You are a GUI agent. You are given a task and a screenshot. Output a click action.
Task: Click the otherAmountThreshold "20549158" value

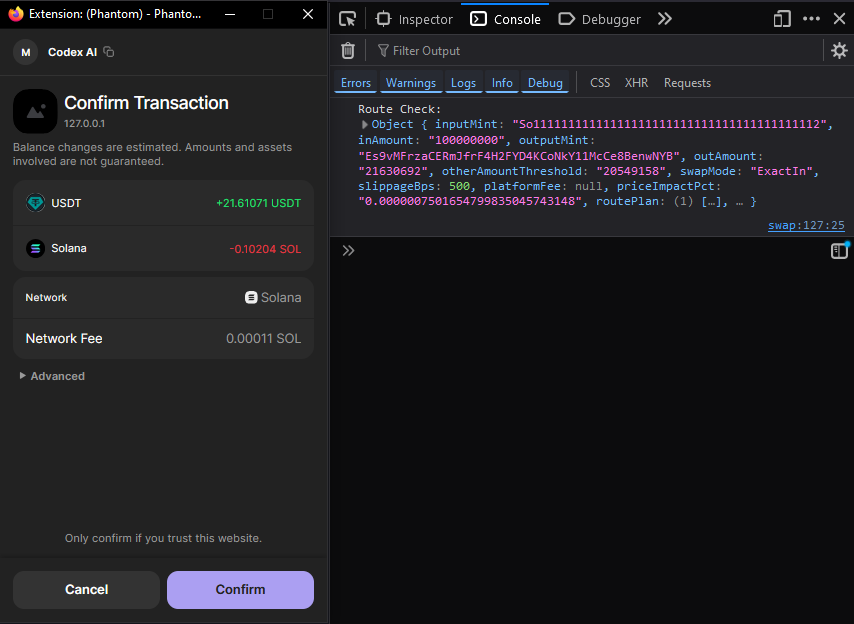pos(631,171)
